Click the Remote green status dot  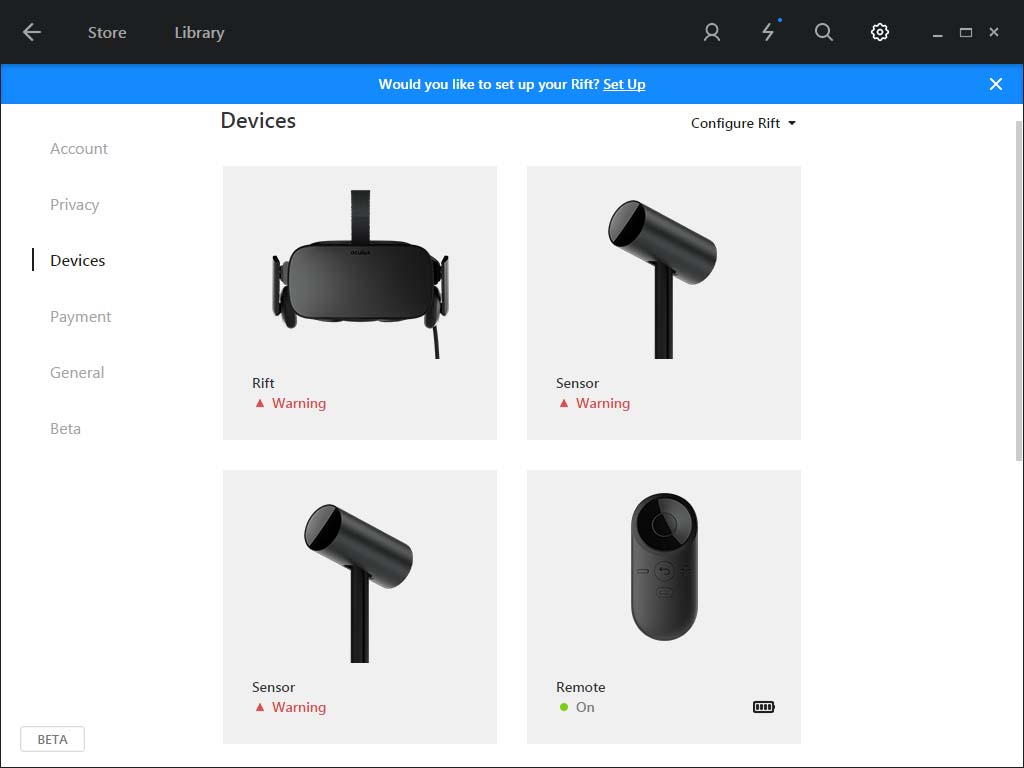pyautogui.click(x=564, y=707)
